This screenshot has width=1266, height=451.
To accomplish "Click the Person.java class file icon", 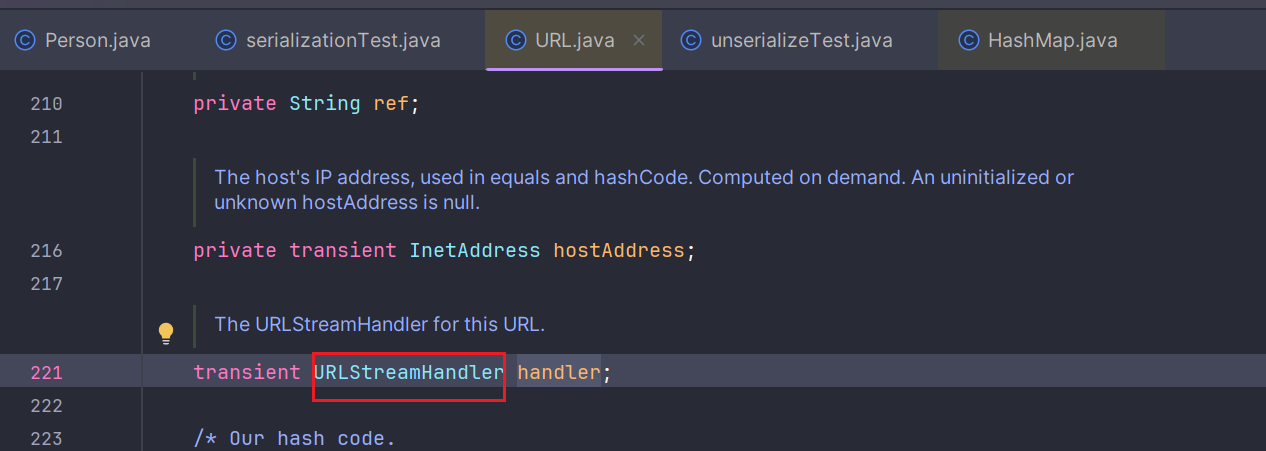I will click(x=25, y=40).
